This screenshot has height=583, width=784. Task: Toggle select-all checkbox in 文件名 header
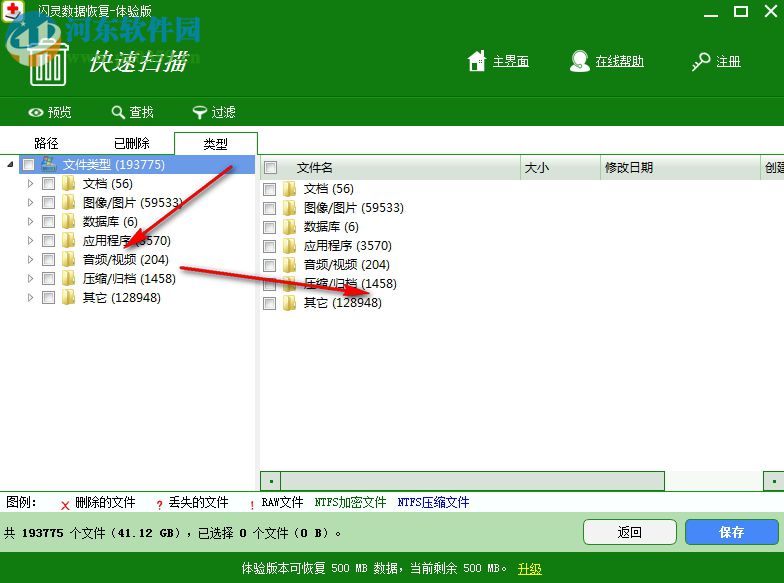[x=270, y=168]
